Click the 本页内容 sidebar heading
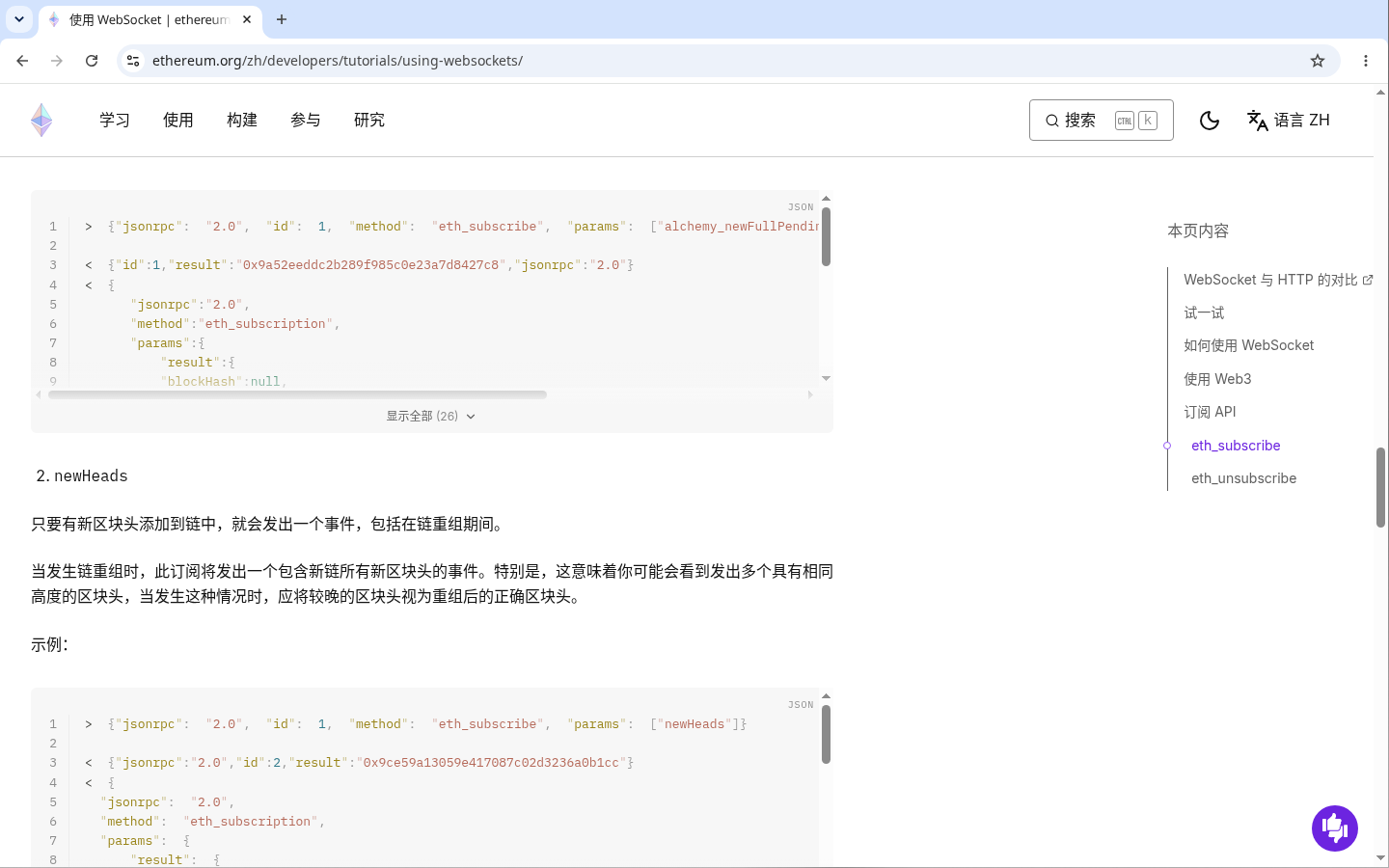This screenshot has height=868, width=1389. tap(1198, 231)
